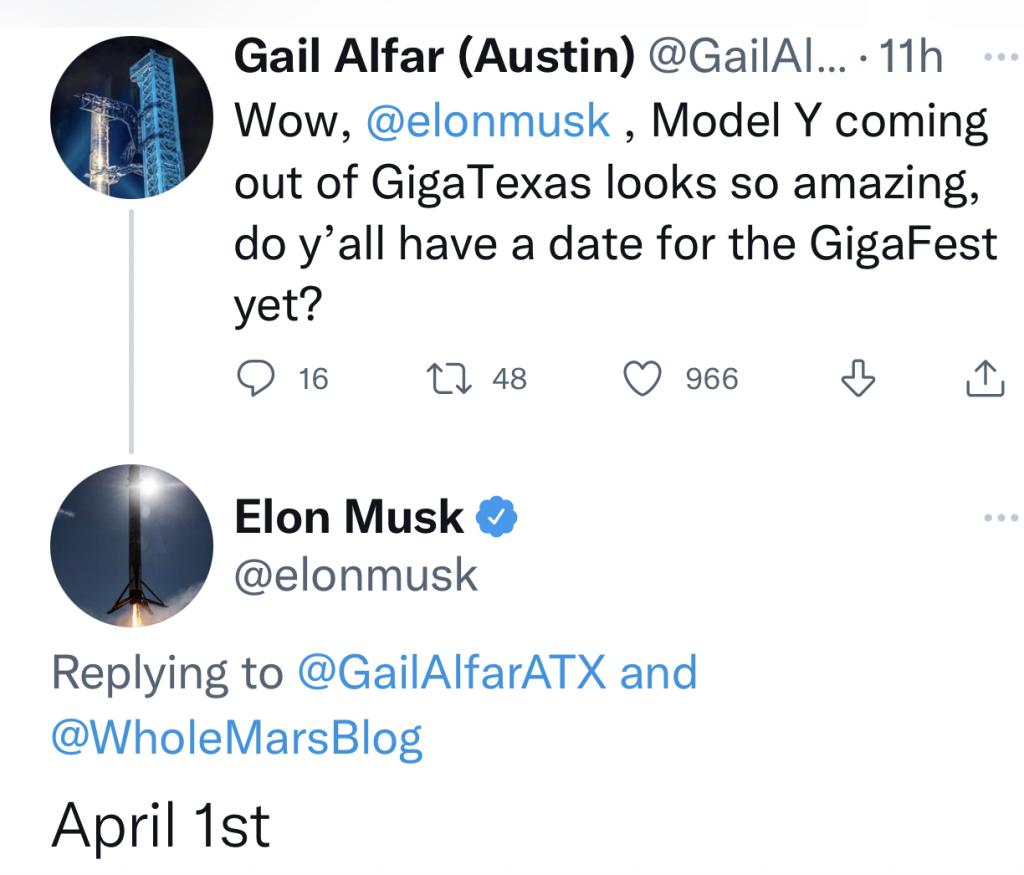Click the @elonmusk mention in Gail's tweet
1024x875 pixels.
(x=489, y=121)
